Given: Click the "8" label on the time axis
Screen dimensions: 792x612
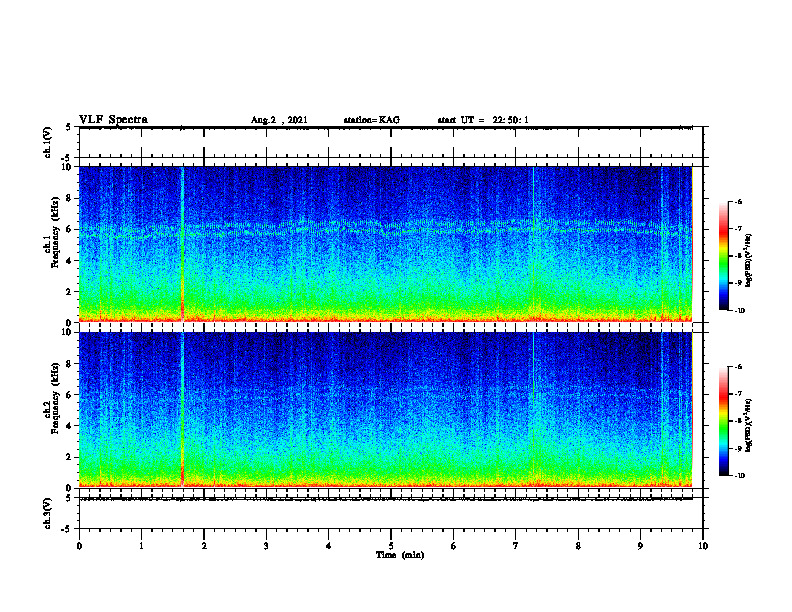Looking at the screenshot, I should (578, 546).
